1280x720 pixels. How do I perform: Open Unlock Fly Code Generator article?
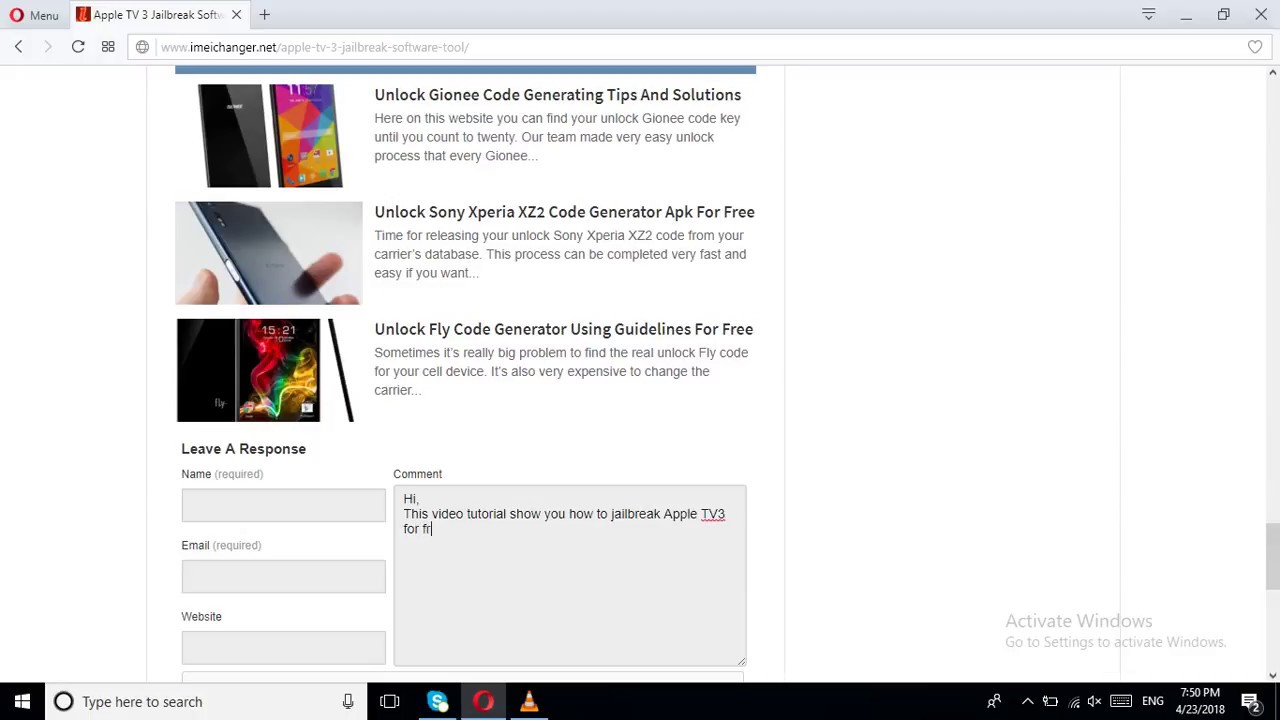564,329
